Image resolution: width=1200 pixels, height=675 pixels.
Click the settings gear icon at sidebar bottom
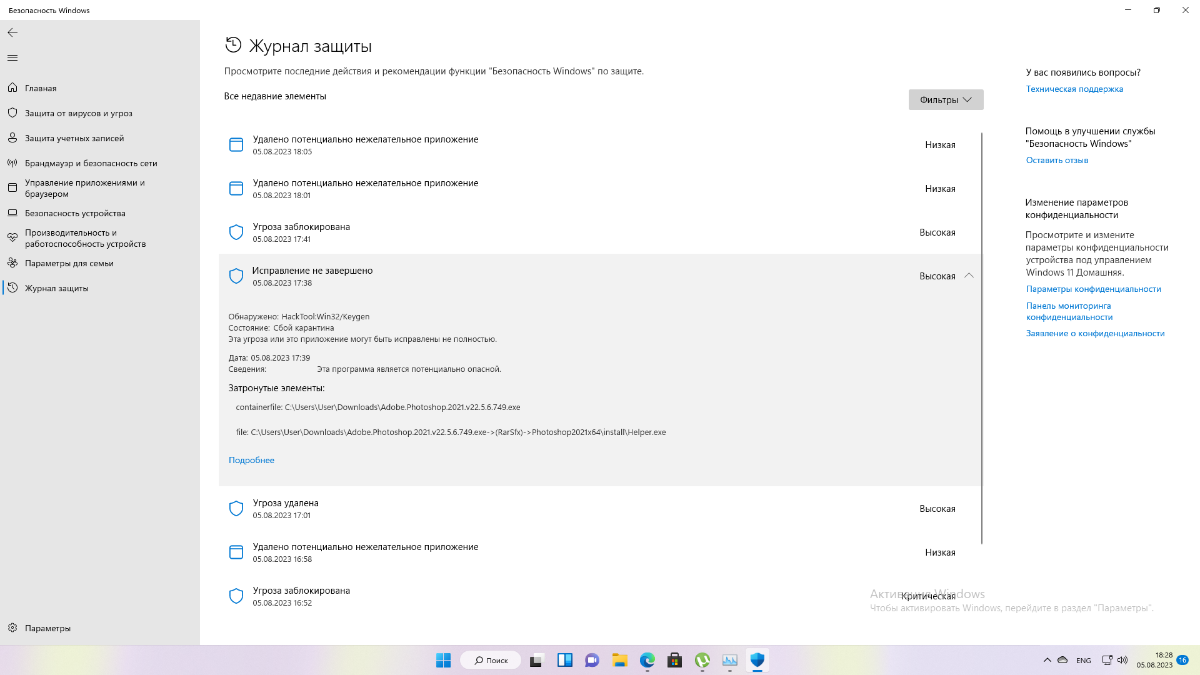tap(12, 628)
